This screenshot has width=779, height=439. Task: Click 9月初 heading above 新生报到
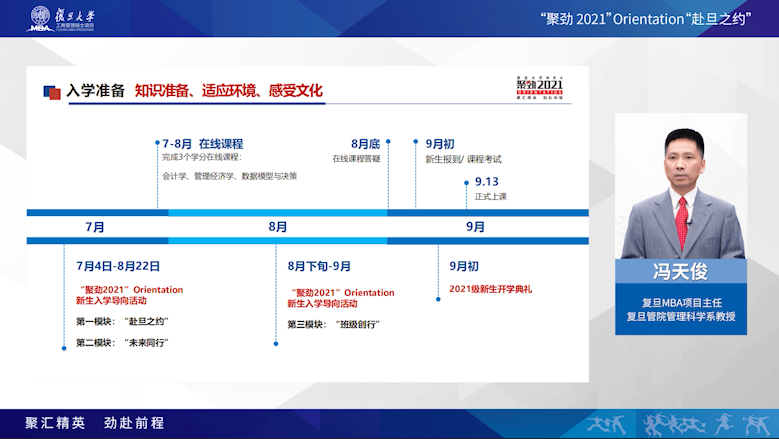click(x=440, y=144)
